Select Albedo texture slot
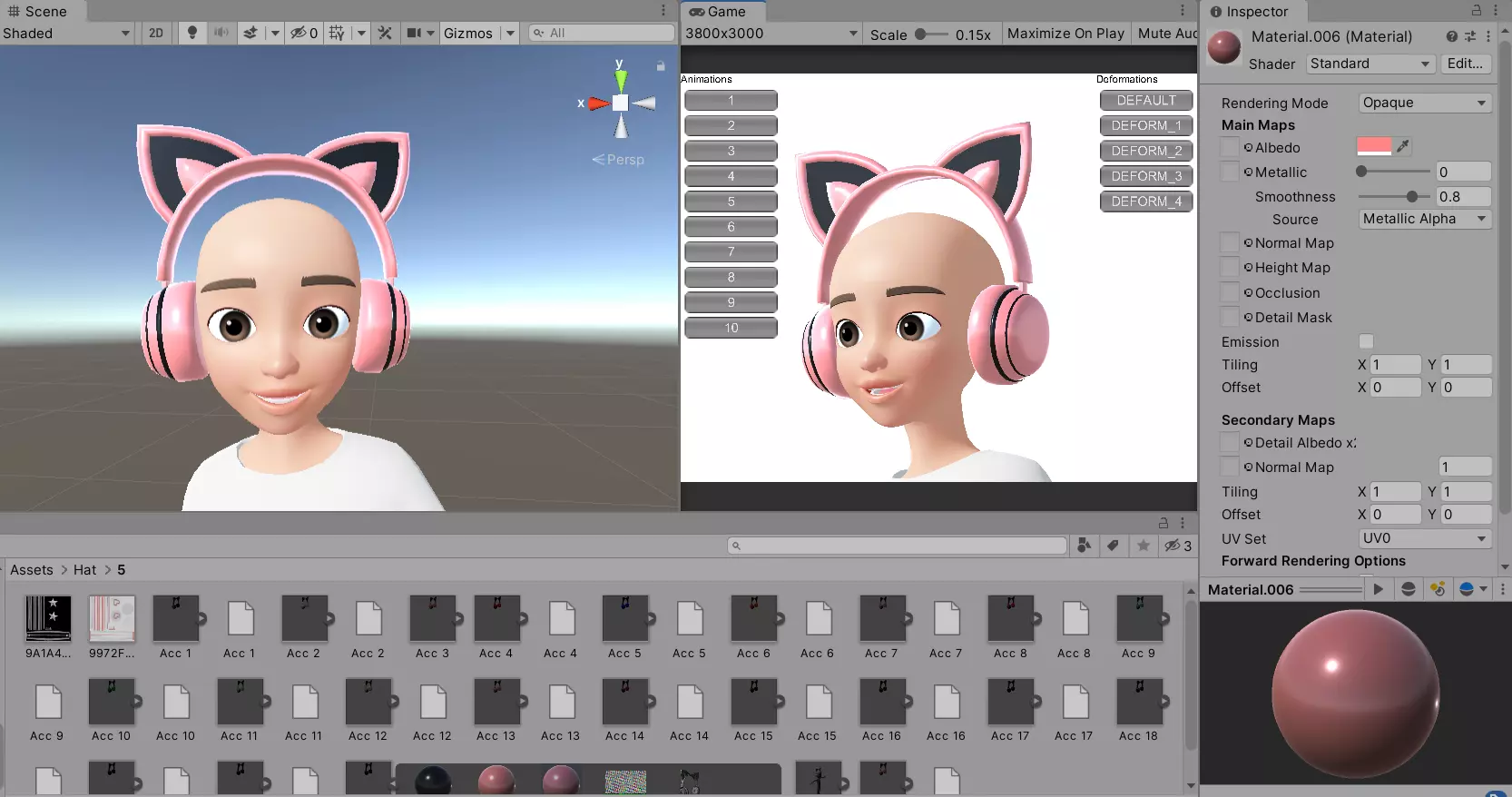 1230,147
